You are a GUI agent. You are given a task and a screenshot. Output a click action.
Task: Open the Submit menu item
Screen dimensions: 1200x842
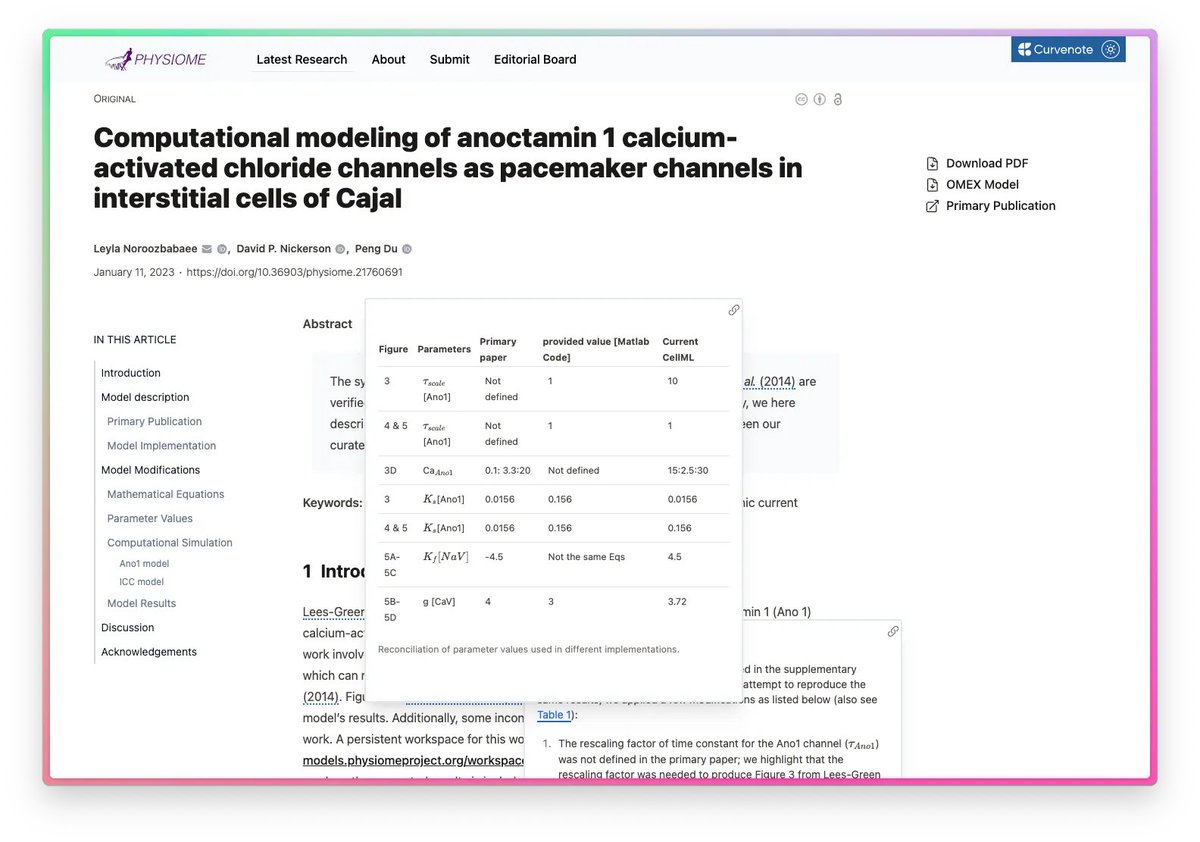[x=449, y=59]
